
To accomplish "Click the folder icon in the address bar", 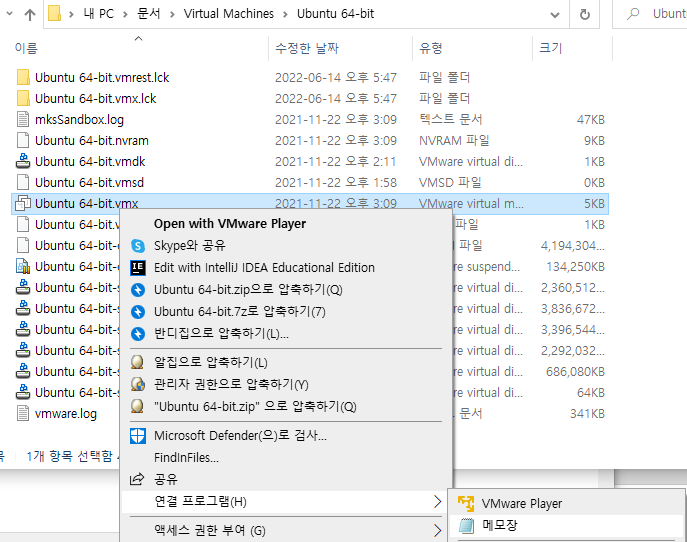I will pos(54,14).
